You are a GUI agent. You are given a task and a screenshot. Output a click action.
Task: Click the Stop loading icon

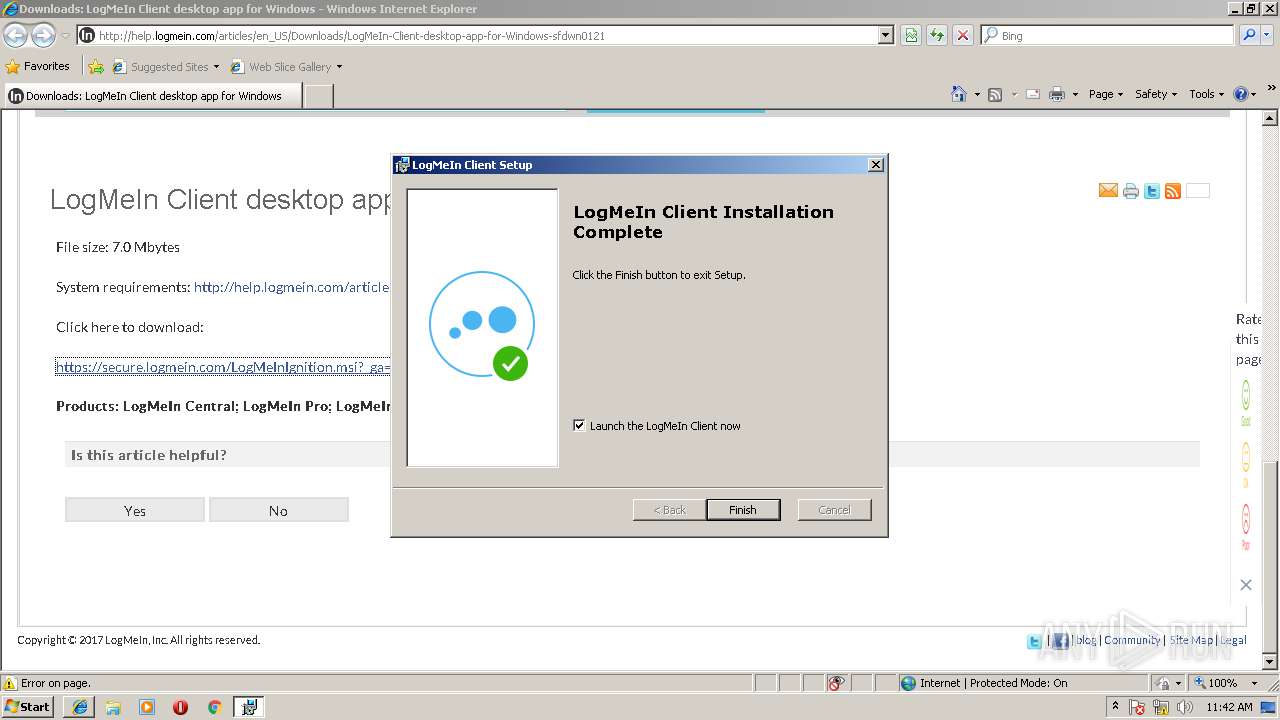click(x=962, y=35)
